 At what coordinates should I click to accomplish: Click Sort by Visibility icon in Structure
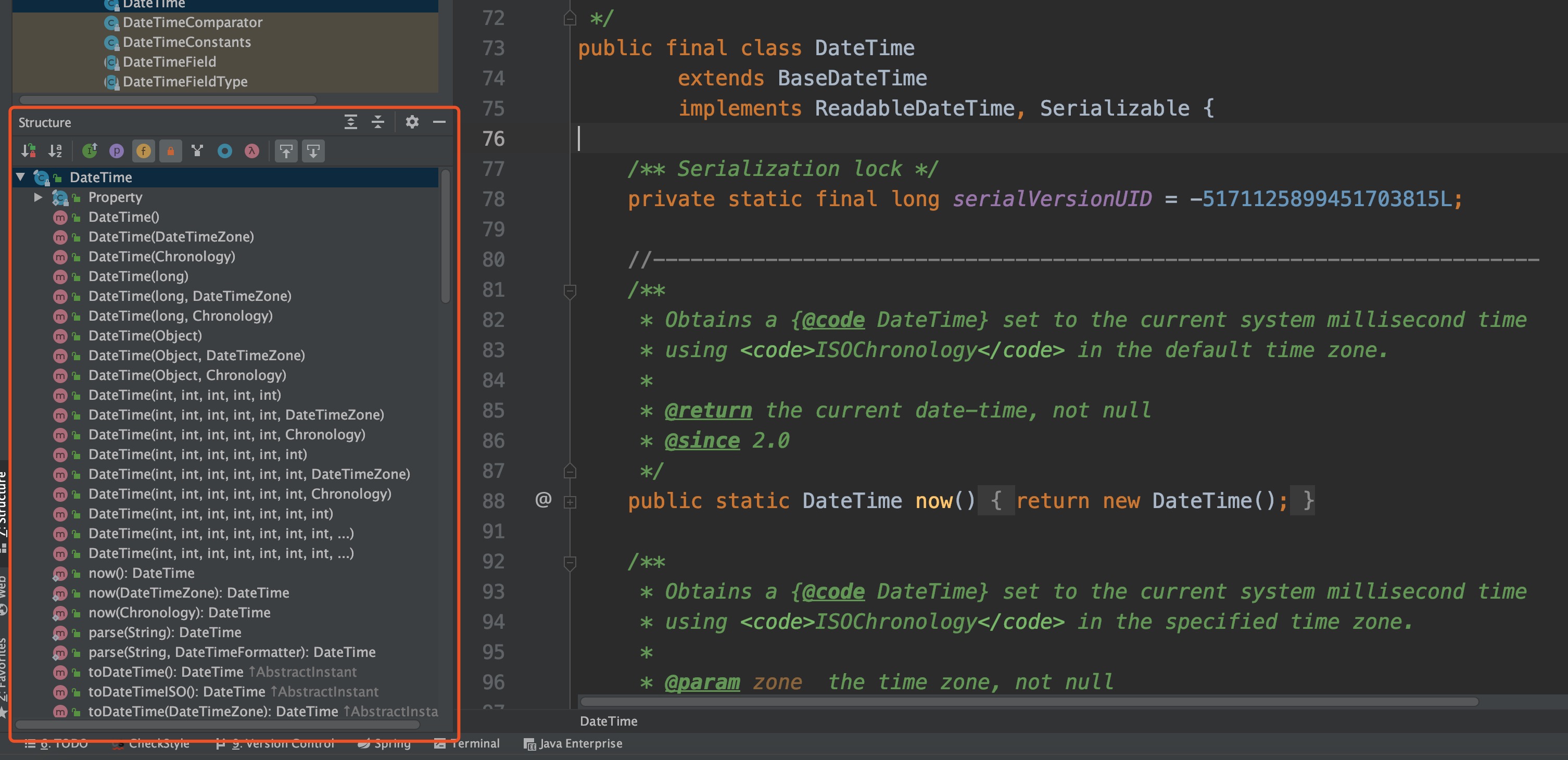pos(28,151)
